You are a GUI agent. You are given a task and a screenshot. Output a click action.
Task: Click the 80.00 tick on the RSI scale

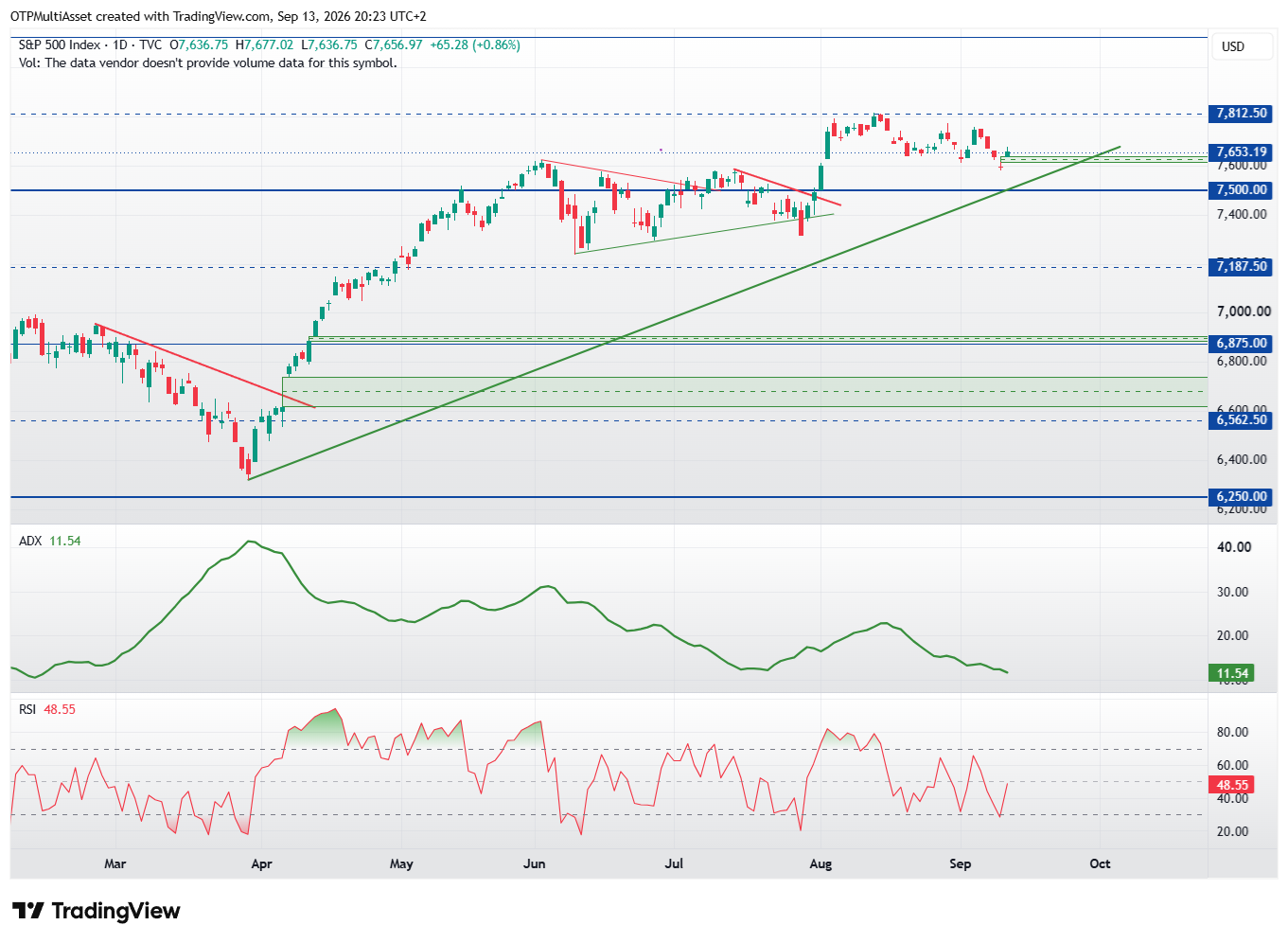[1232, 732]
